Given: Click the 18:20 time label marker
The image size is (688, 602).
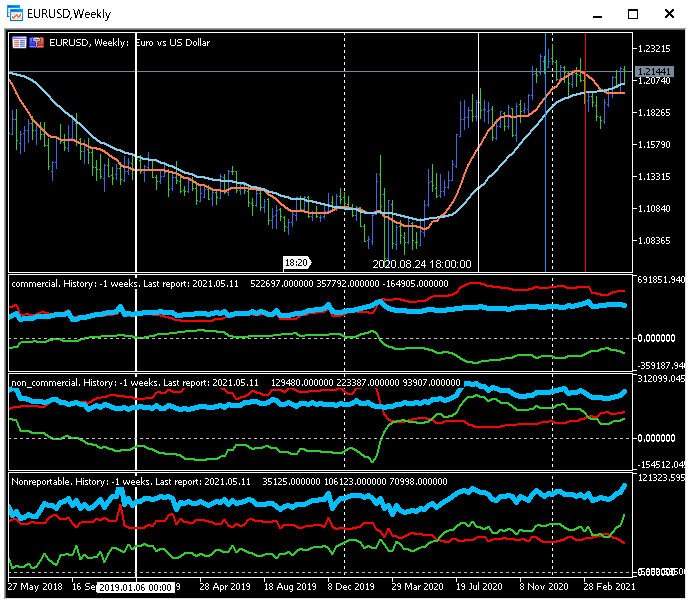Looking at the screenshot, I should [x=297, y=262].
